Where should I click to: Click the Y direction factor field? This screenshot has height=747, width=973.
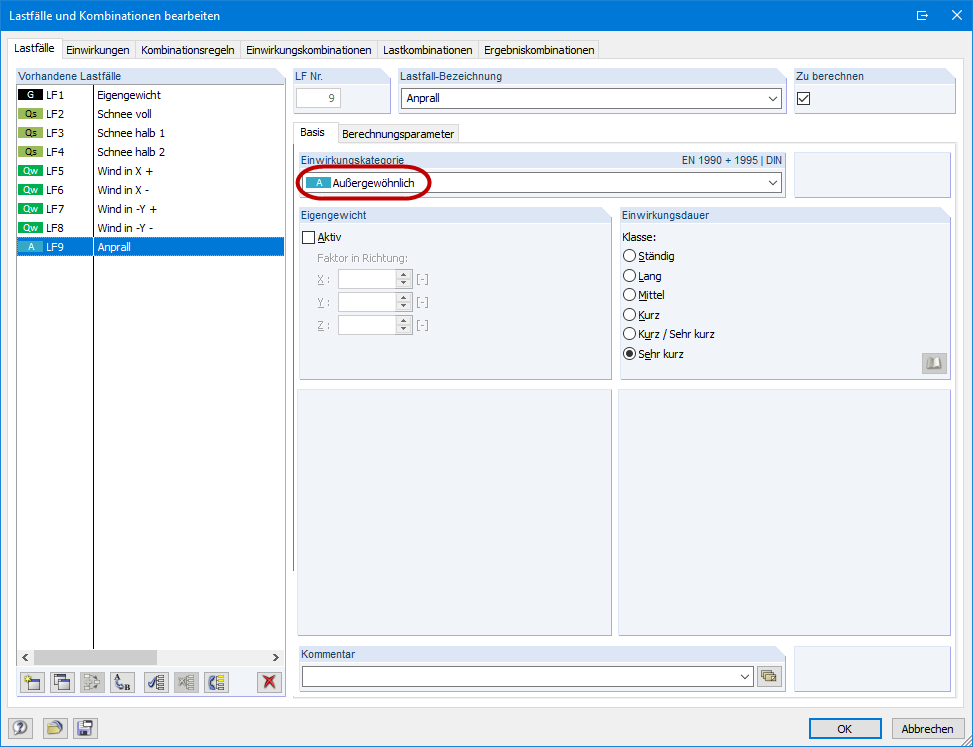[x=367, y=302]
